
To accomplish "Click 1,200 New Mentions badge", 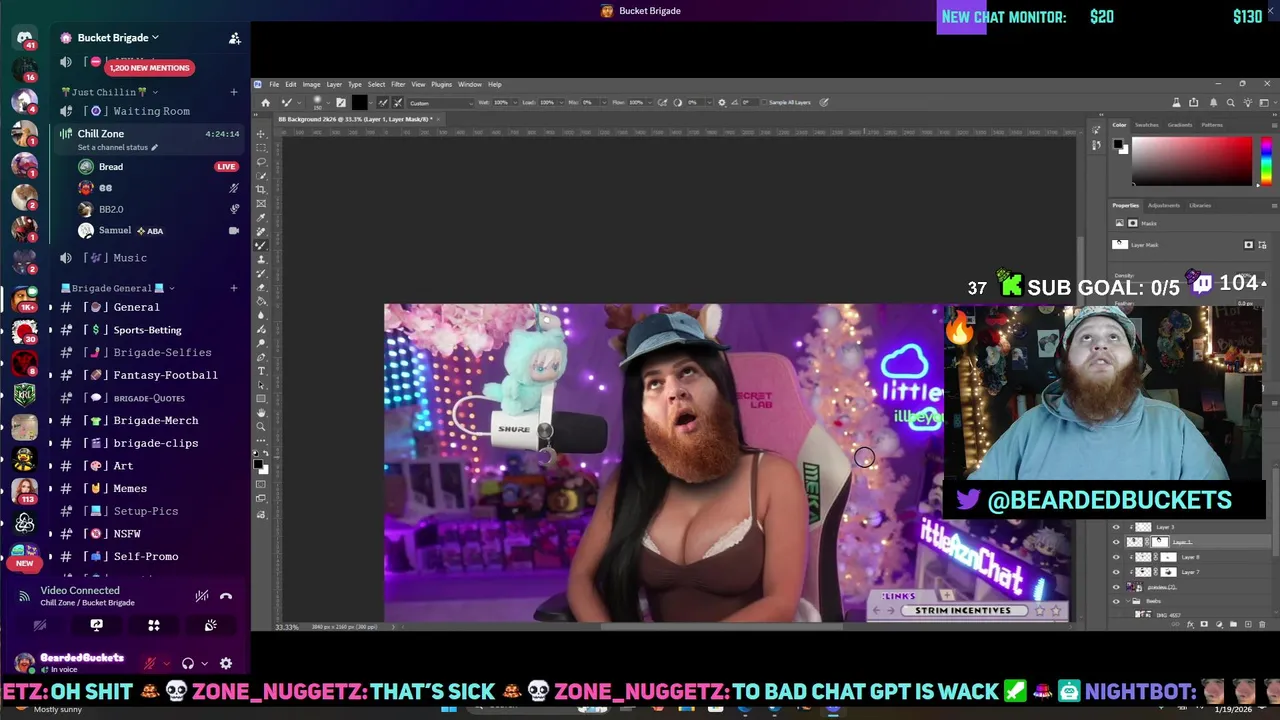I will [149, 68].
